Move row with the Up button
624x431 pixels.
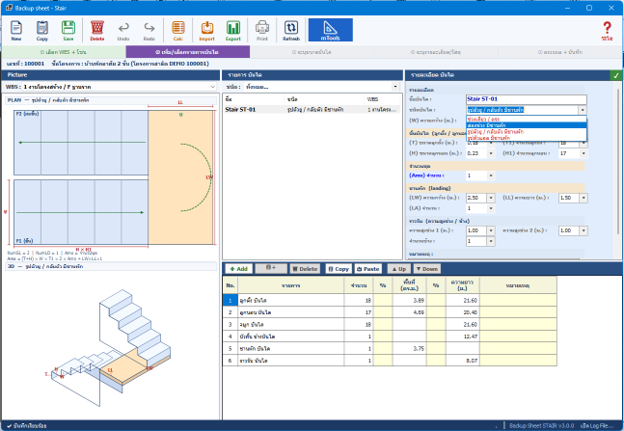click(399, 269)
